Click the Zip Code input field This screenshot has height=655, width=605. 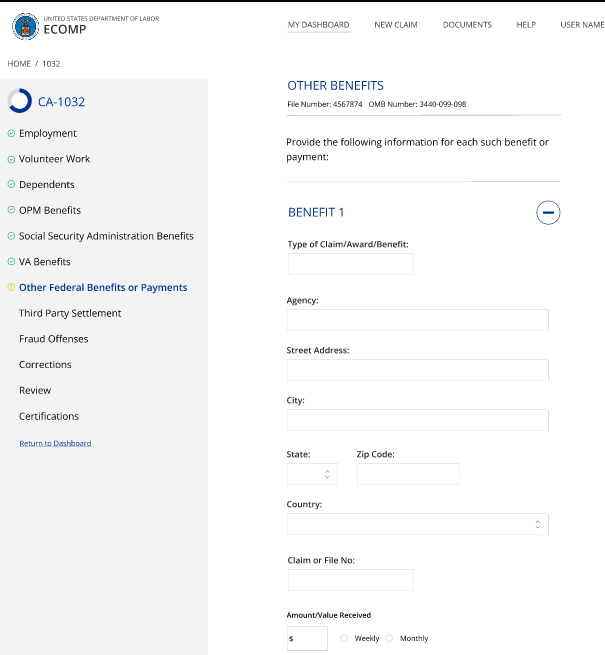click(408, 474)
